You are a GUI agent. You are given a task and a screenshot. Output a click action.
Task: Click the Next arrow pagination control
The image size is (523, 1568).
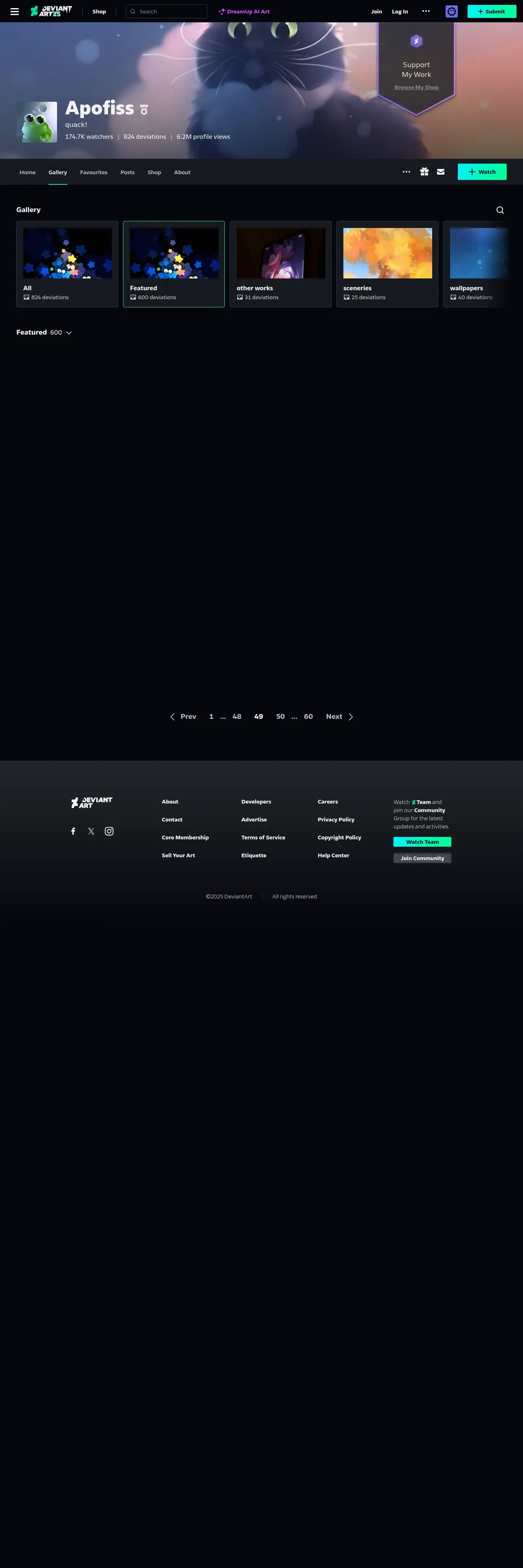point(340,716)
